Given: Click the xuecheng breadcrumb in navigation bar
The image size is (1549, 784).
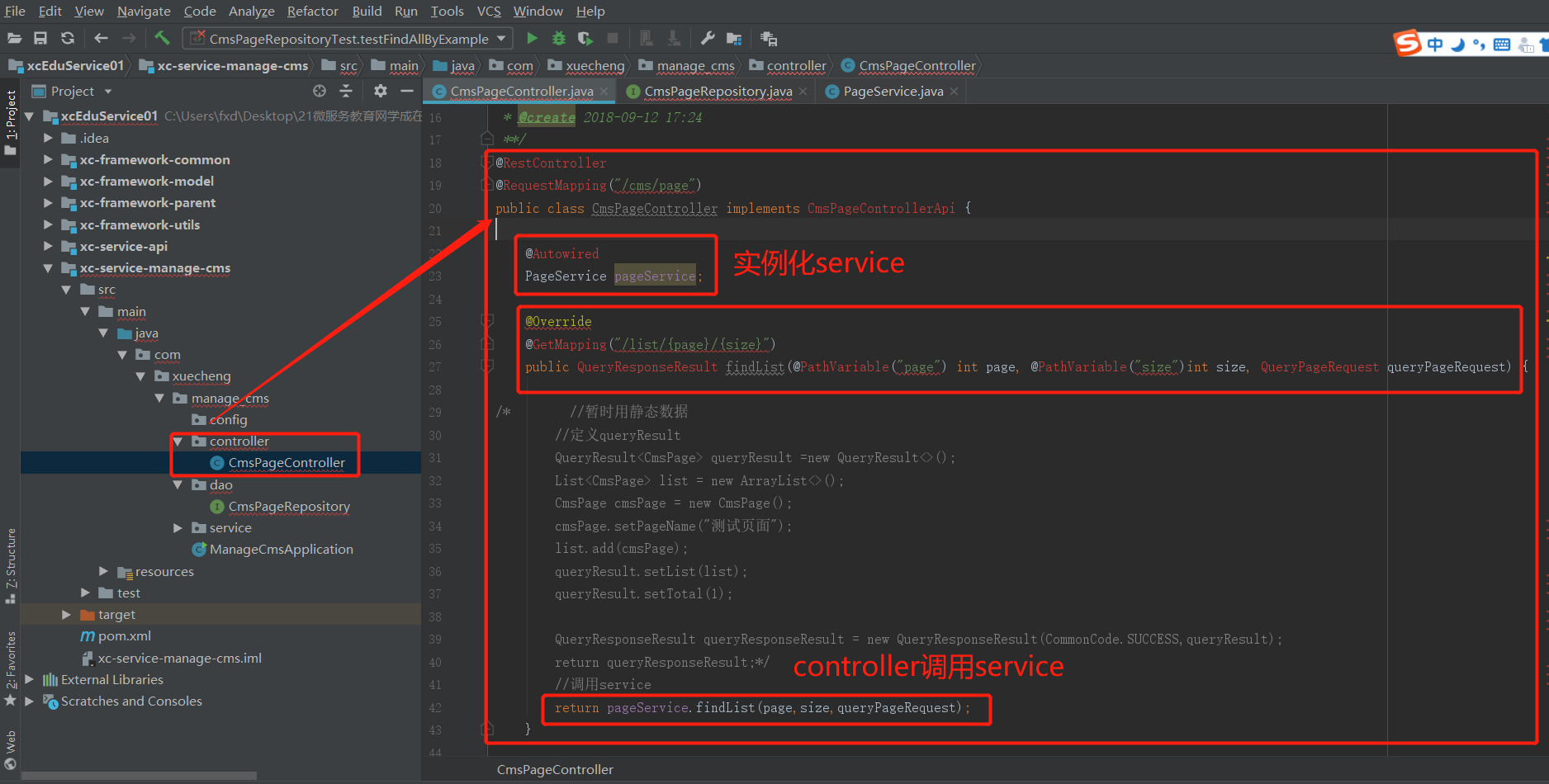Looking at the screenshot, I should click(594, 66).
